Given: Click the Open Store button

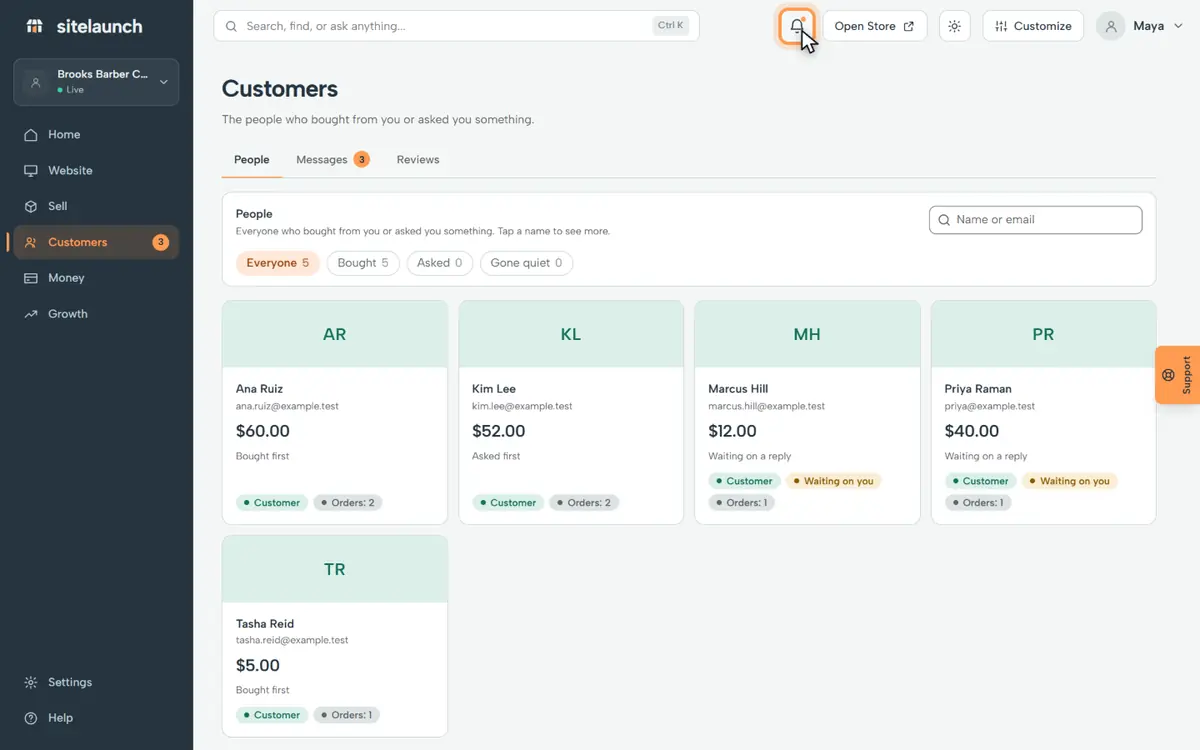Looking at the screenshot, I should click(x=875, y=26).
